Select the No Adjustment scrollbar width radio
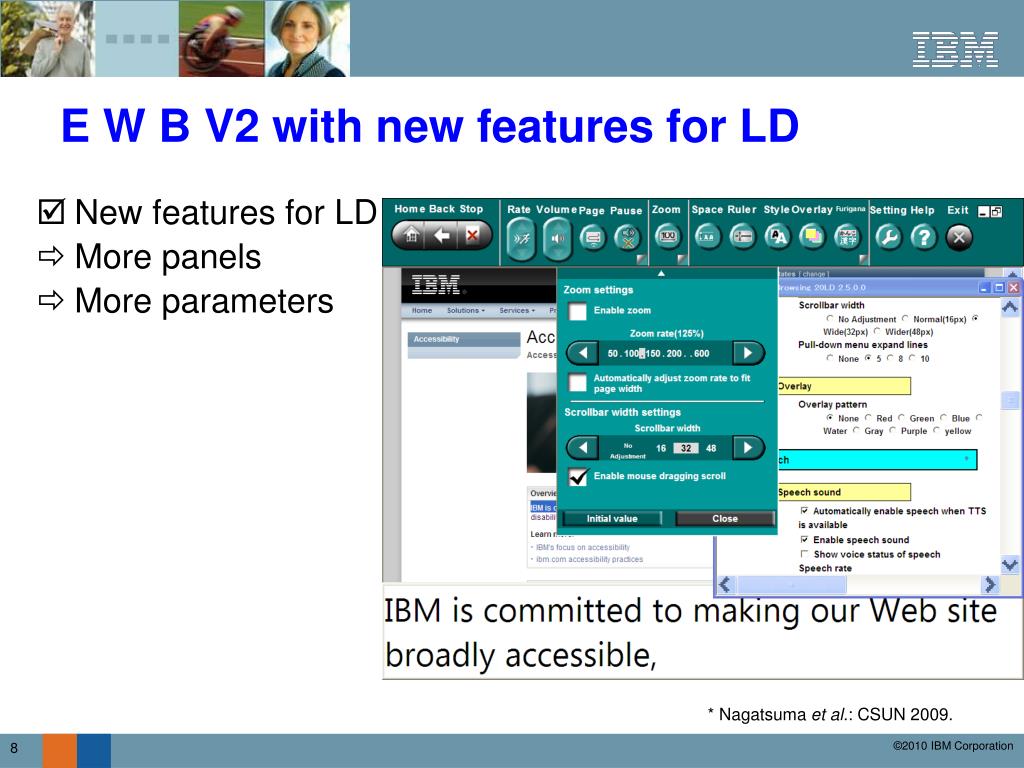Screen dimensions: 1024x768 830,319
